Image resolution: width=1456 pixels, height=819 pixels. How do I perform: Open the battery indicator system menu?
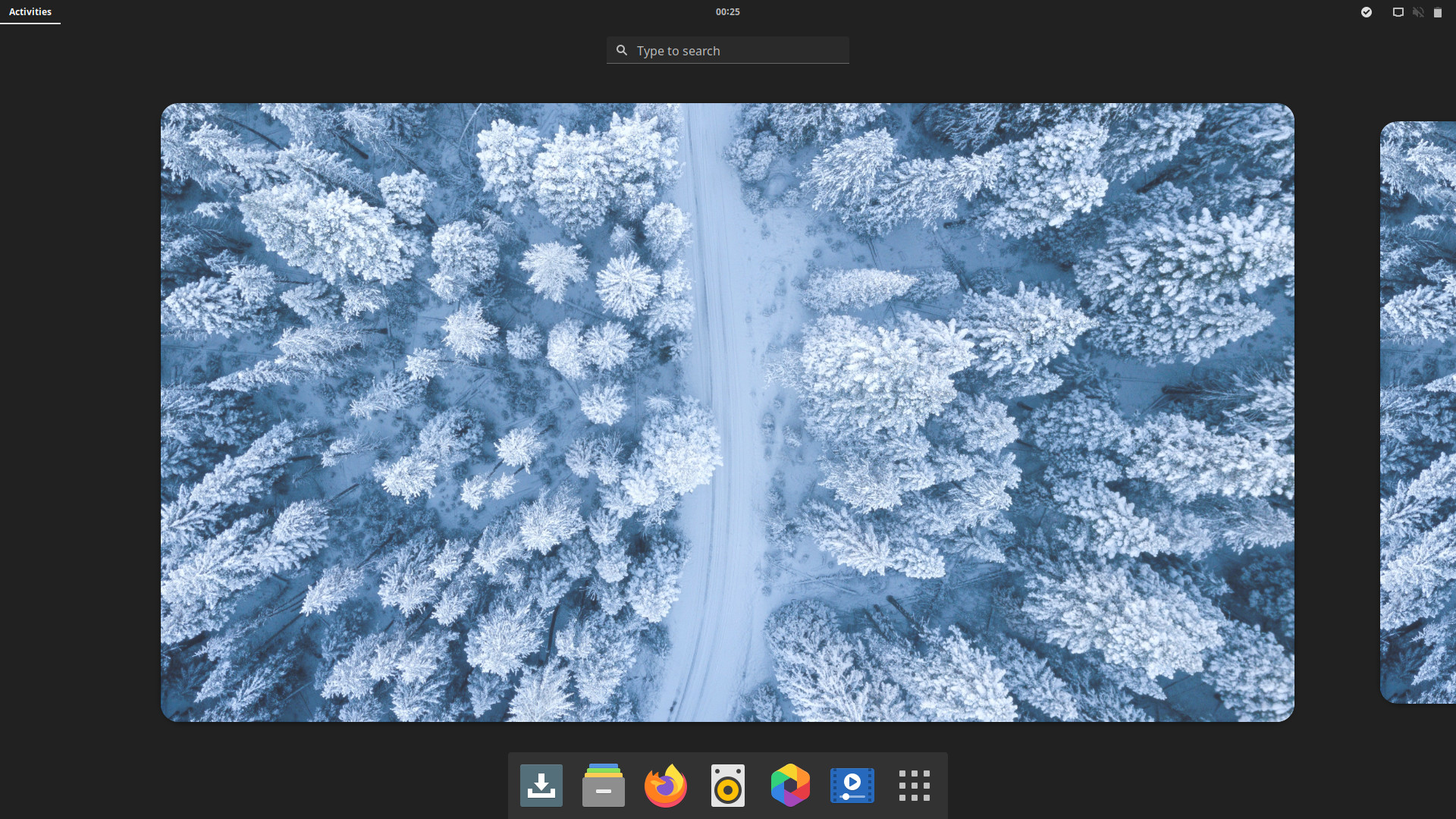click(x=1438, y=12)
